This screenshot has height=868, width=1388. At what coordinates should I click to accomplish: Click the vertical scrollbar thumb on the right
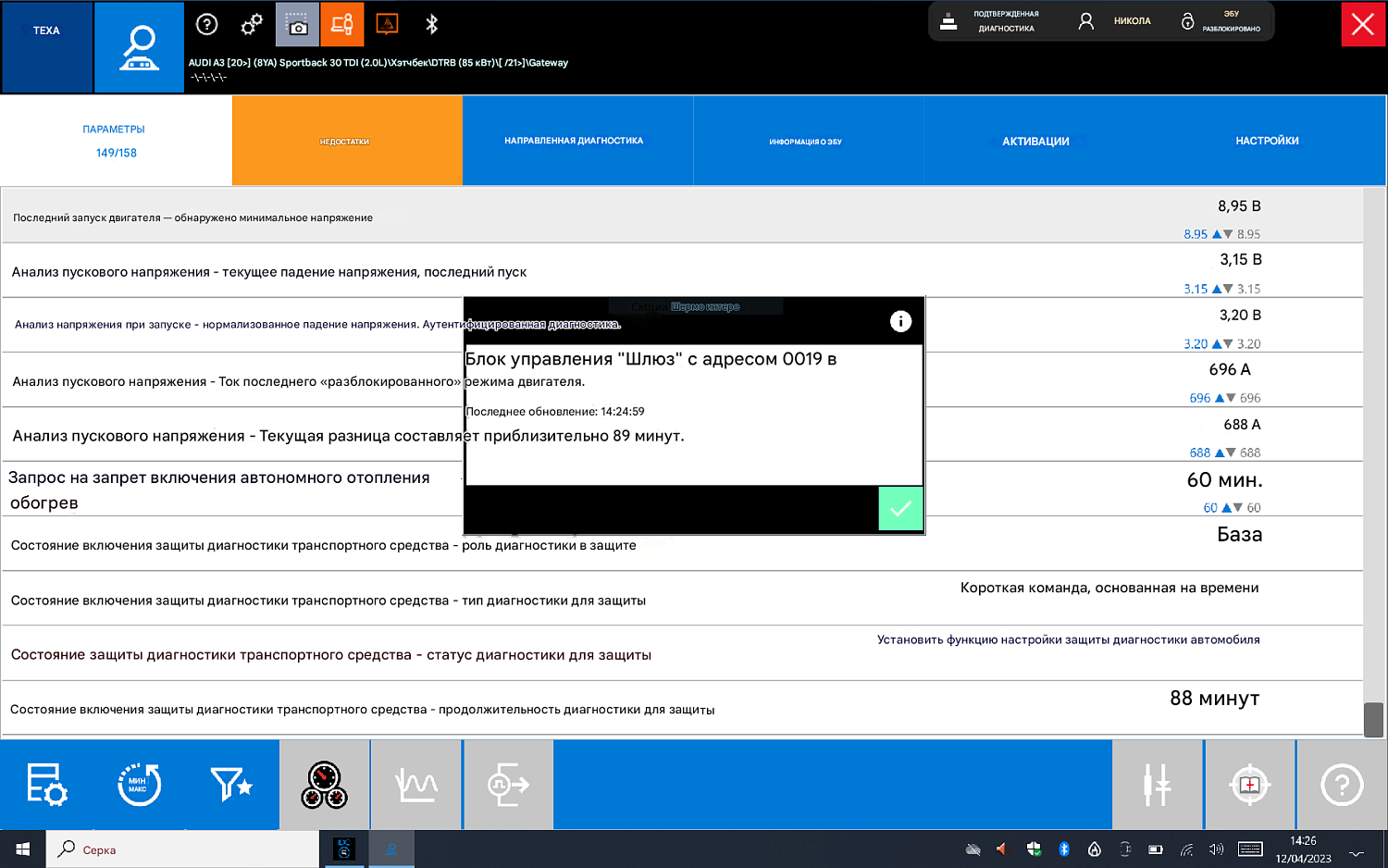point(1373,719)
